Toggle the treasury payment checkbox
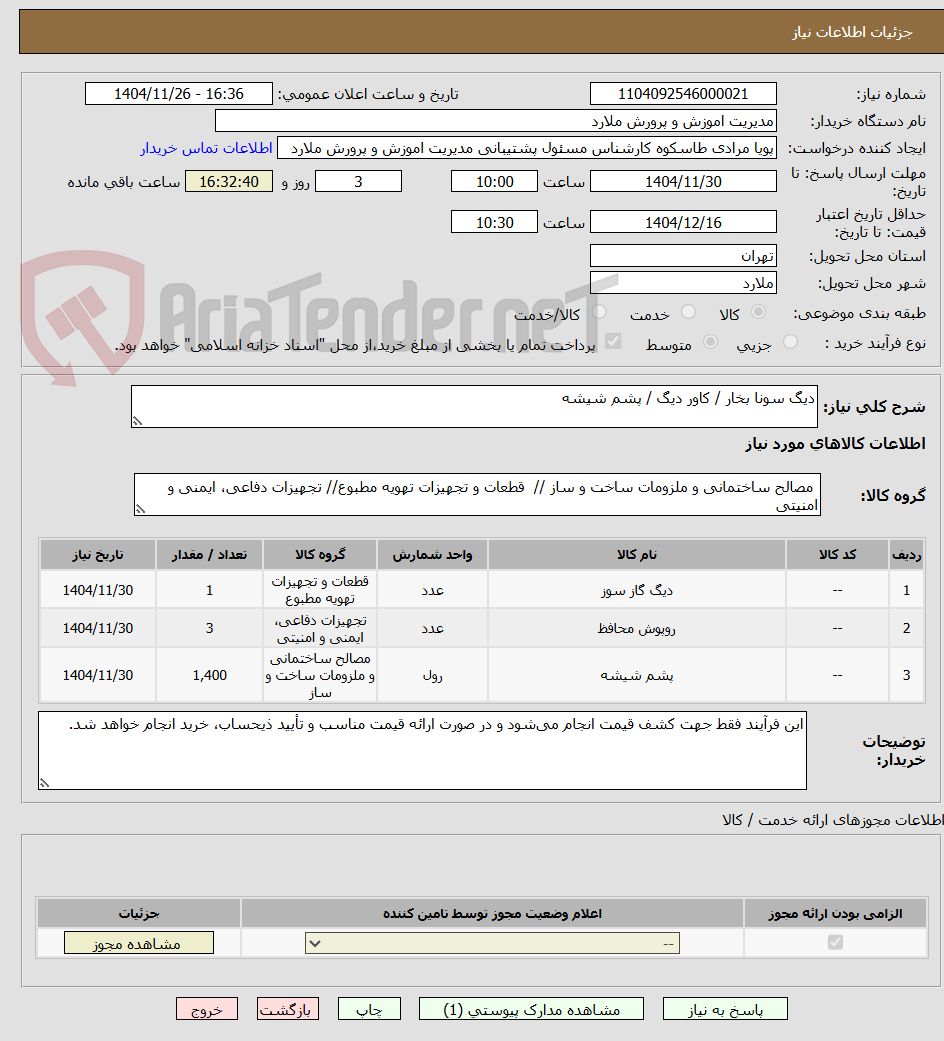The height and width of the screenshot is (1041, 944). (613, 342)
